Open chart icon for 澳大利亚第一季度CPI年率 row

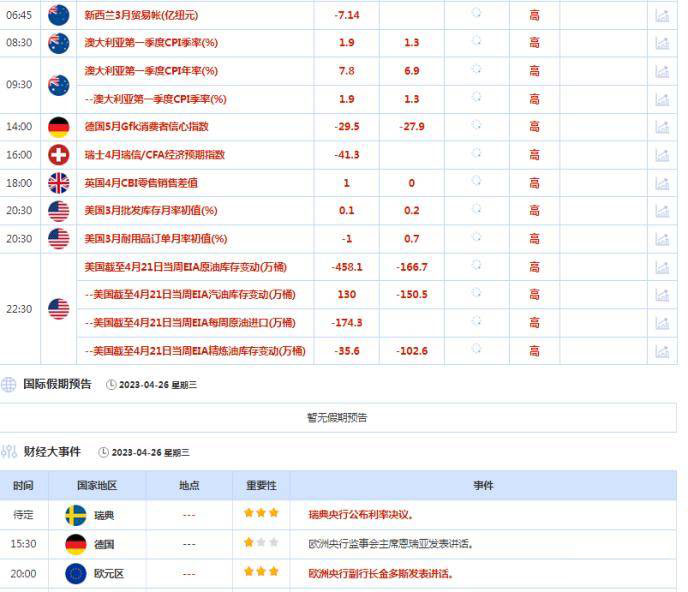662,71
